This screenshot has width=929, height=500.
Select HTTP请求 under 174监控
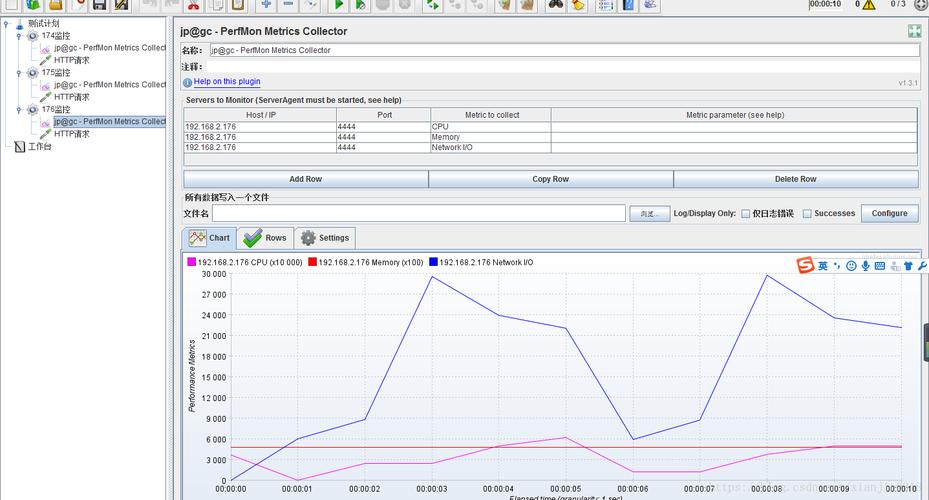point(72,60)
